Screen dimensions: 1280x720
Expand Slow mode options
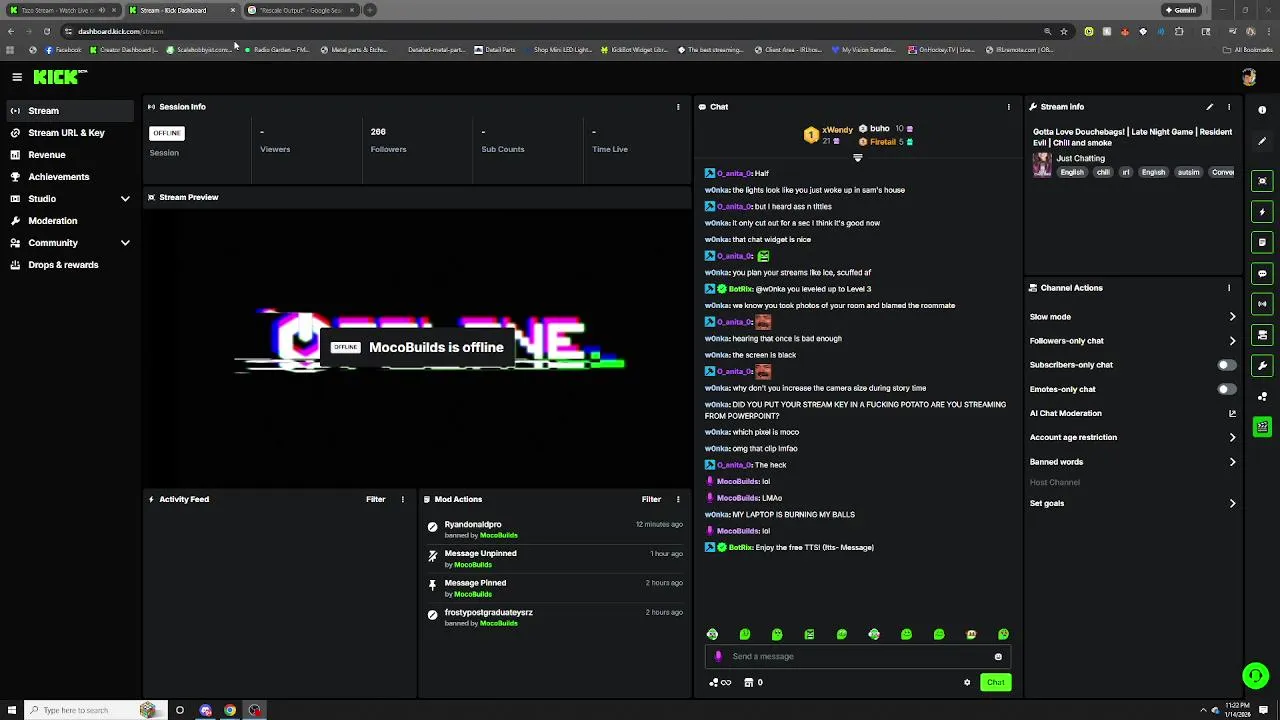pyautogui.click(x=1232, y=317)
